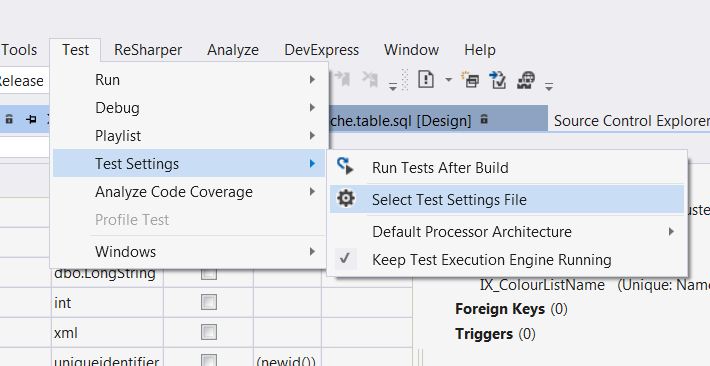The height and width of the screenshot is (366, 710).
Task: Click the Run Tests After Build icon
Action: [x=345, y=166]
